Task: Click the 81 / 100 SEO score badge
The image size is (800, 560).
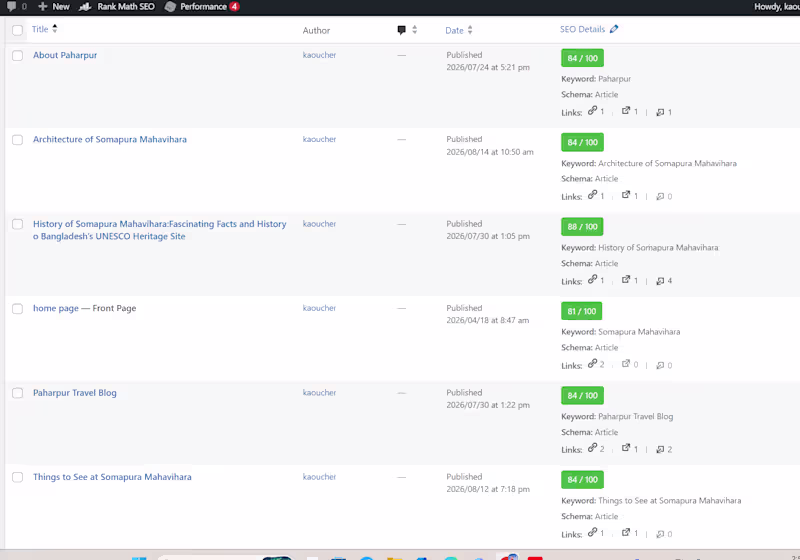Action: tap(582, 311)
